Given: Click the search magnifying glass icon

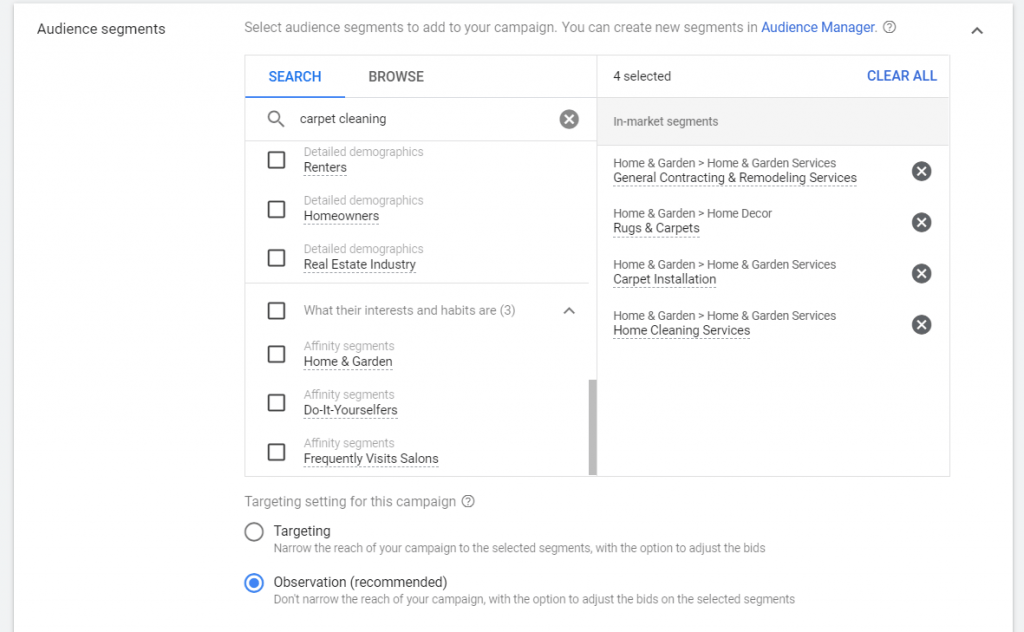Looking at the screenshot, I should point(274,118).
